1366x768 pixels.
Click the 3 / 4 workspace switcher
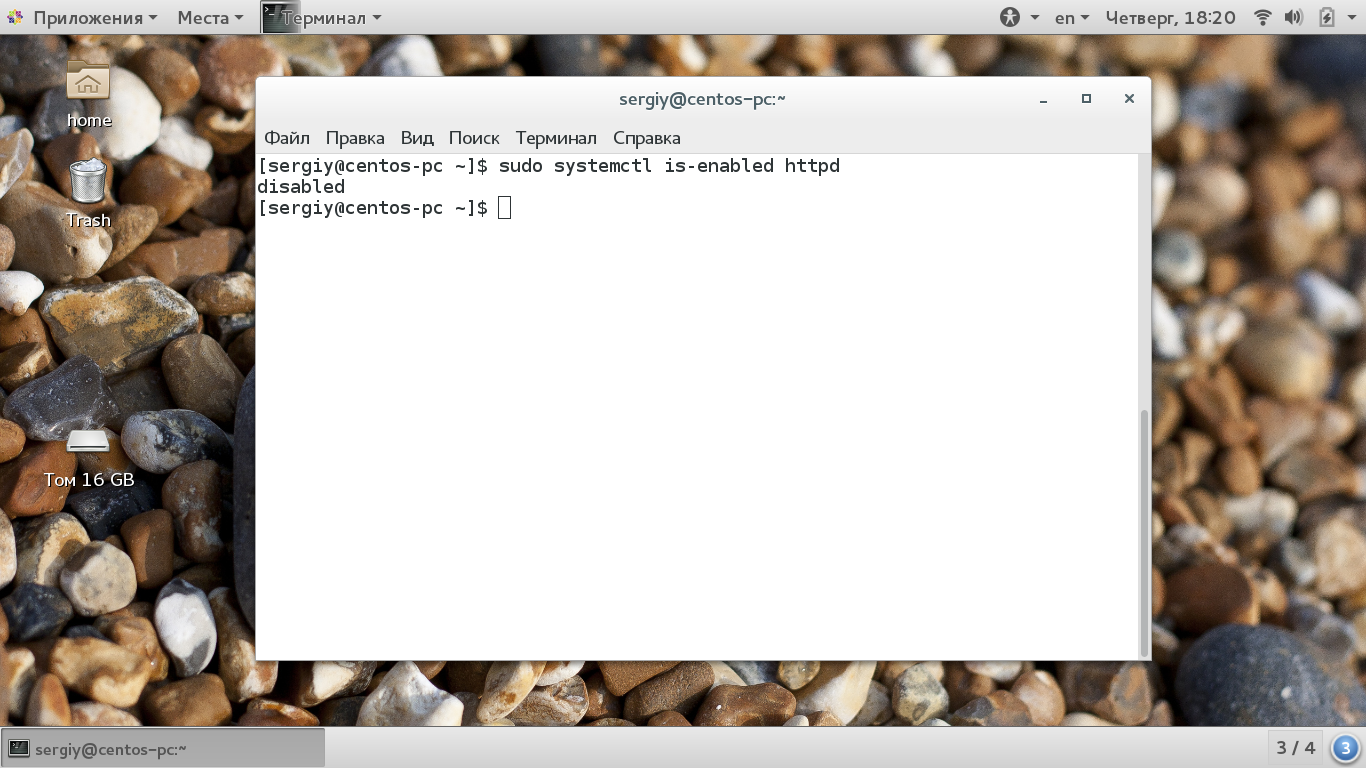(1296, 748)
